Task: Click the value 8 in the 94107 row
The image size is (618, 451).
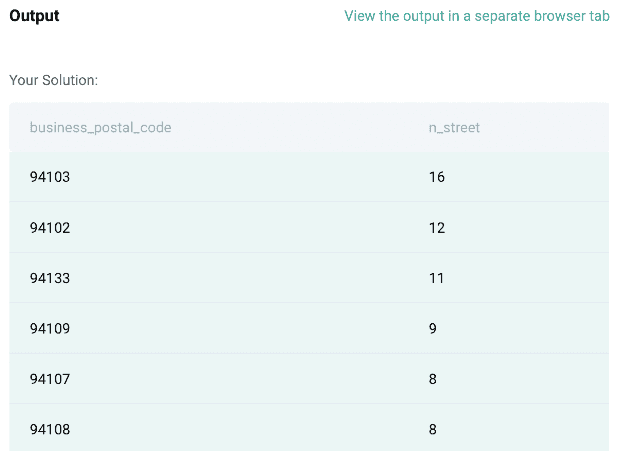Action: (x=432, y=379)
